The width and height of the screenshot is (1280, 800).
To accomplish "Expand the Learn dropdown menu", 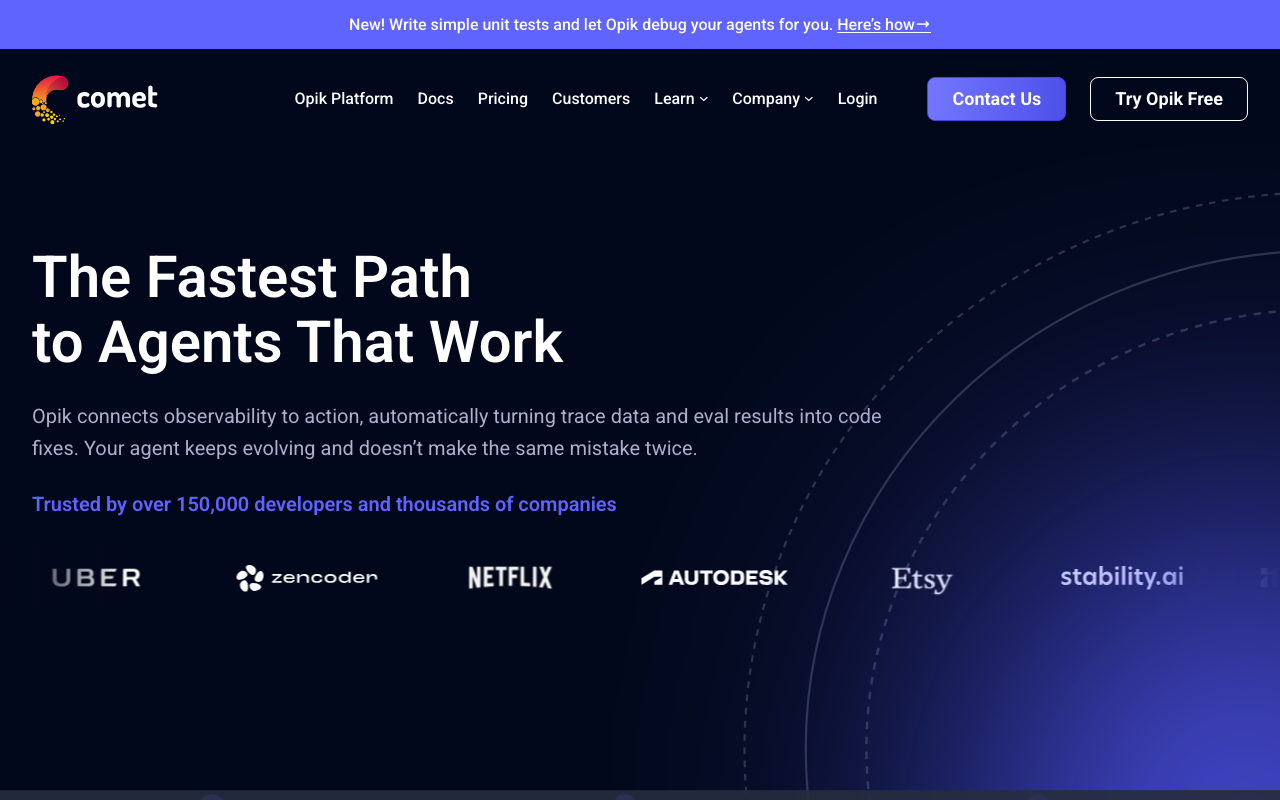I will [x=681, y=99].
